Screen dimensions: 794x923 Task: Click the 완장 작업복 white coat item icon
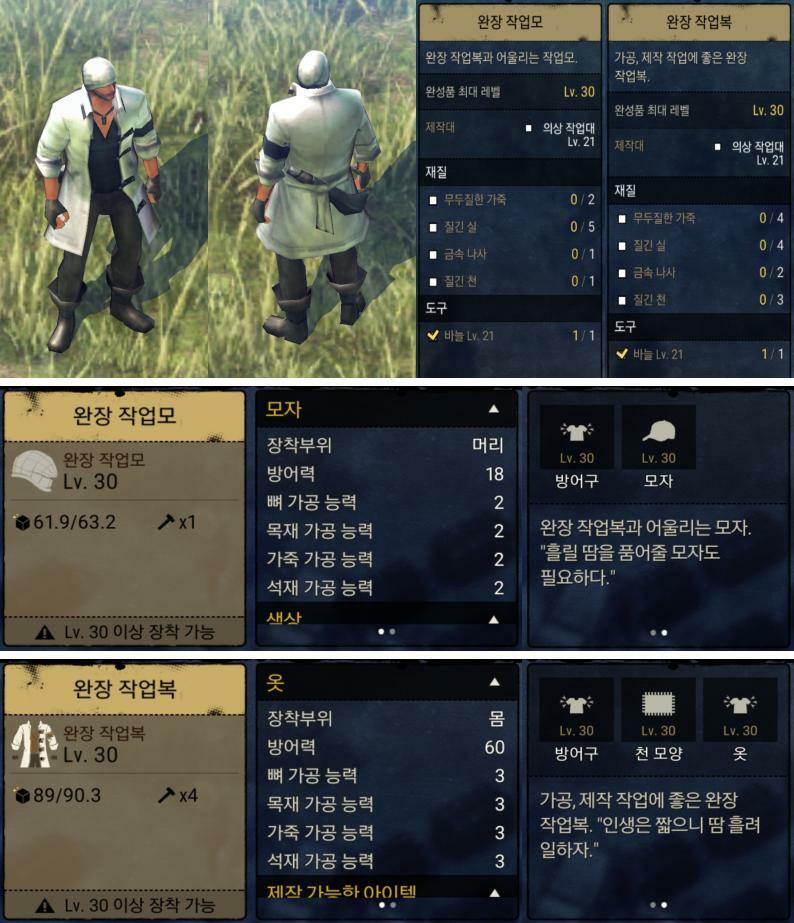tap(34, 744)
